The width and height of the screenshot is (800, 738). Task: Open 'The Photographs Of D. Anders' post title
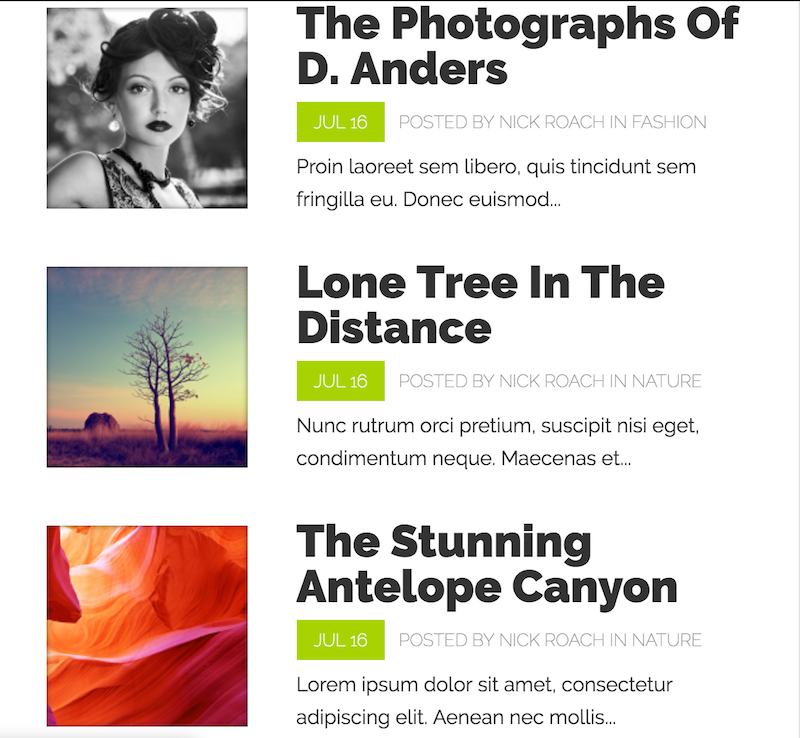point(517,46)
